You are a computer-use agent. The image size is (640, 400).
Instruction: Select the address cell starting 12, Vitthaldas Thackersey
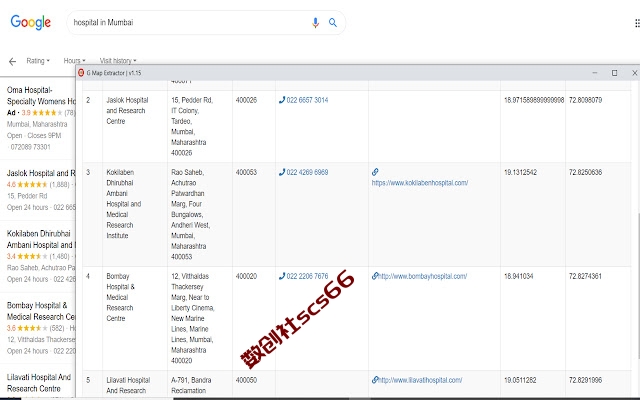point(200,318)
